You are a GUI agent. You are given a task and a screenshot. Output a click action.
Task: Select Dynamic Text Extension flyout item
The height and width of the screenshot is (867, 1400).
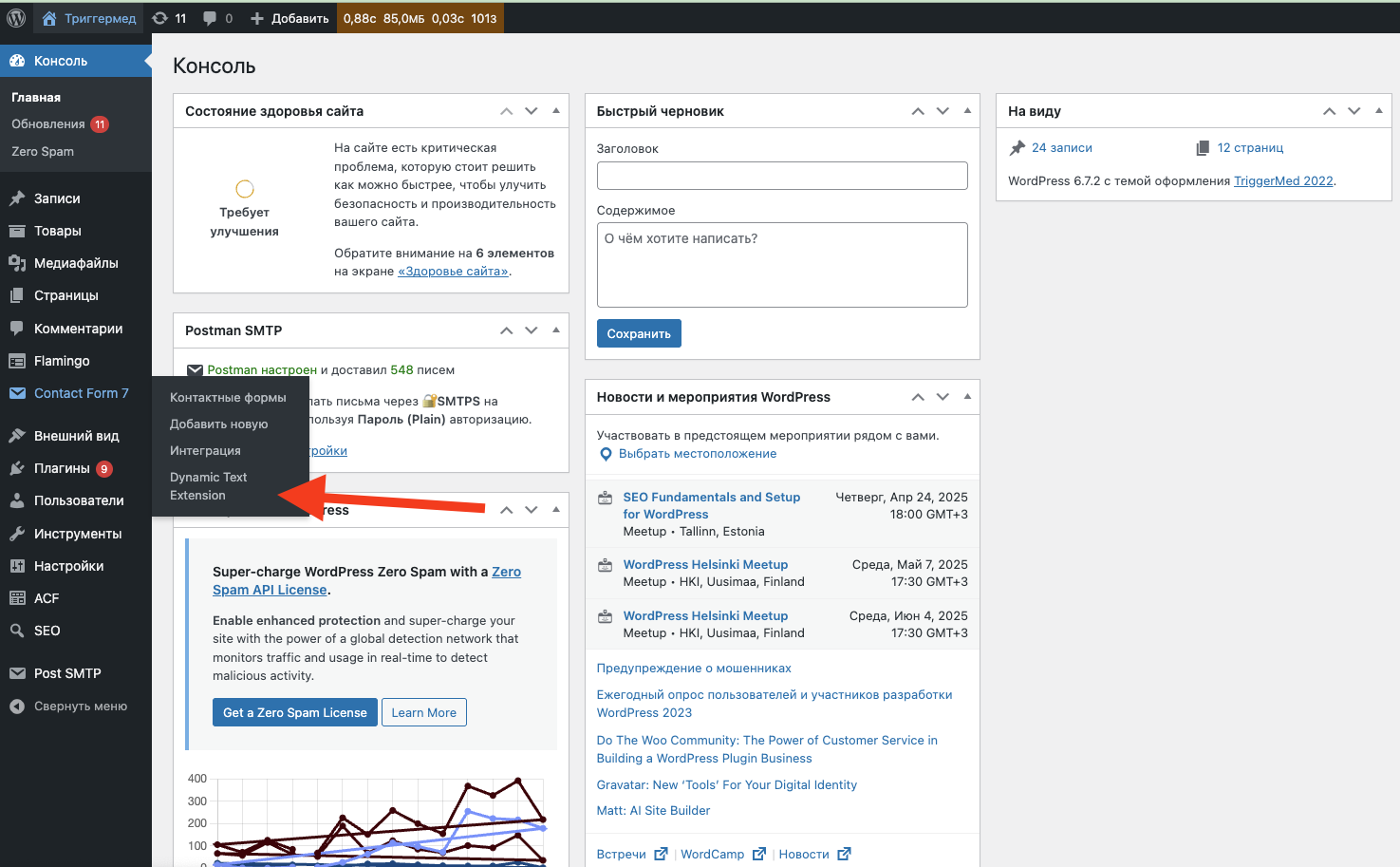coord(208,486)
